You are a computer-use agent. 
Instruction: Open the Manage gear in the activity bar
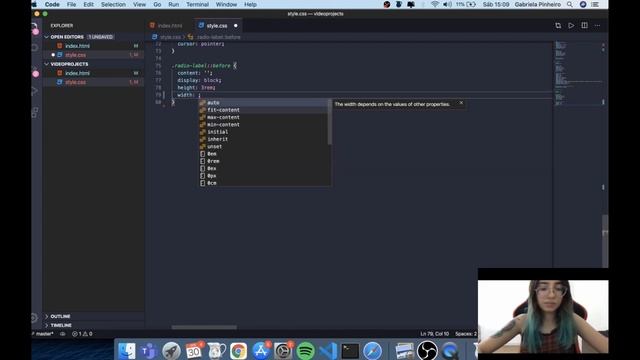(35, 318)
